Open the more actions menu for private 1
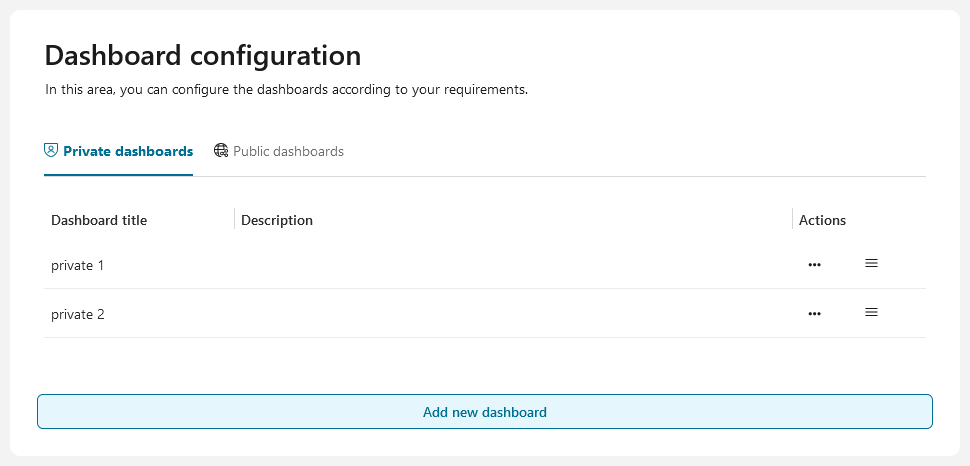 point(814,265)
